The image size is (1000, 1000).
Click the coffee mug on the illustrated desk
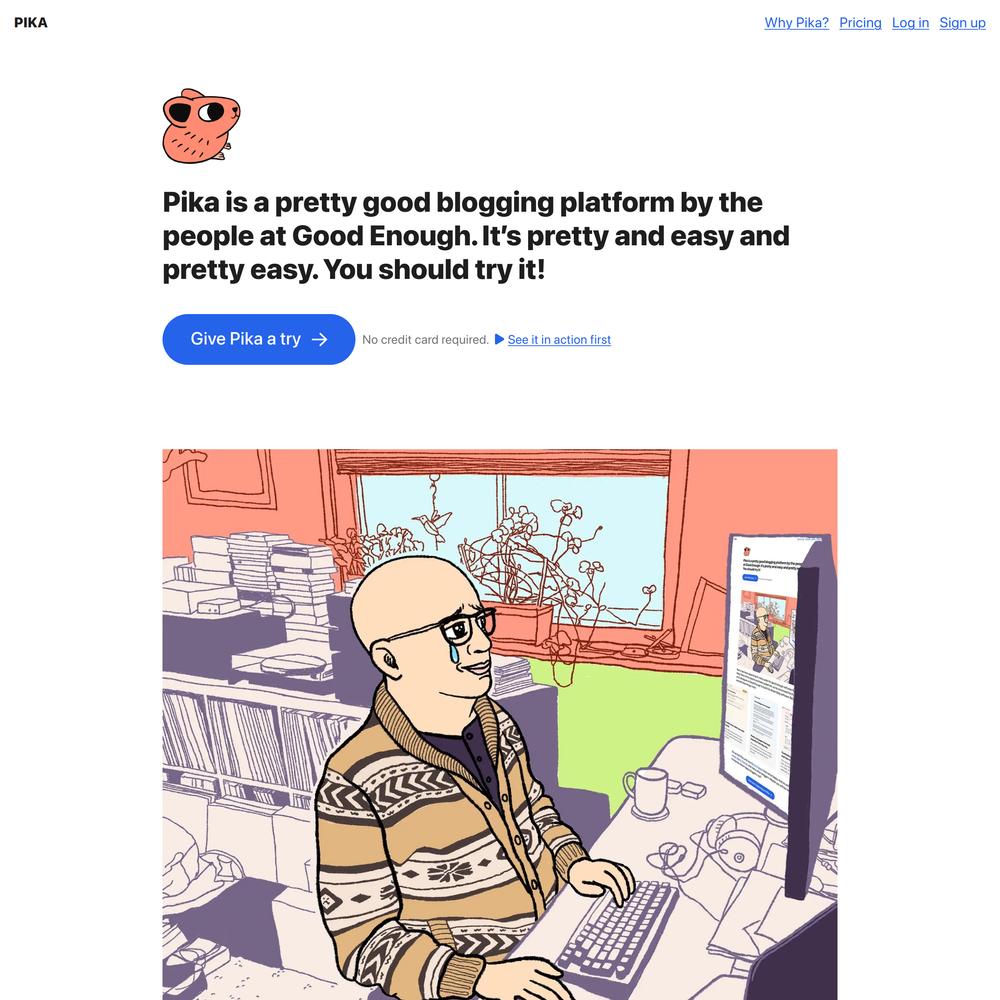tap(649, 793)
